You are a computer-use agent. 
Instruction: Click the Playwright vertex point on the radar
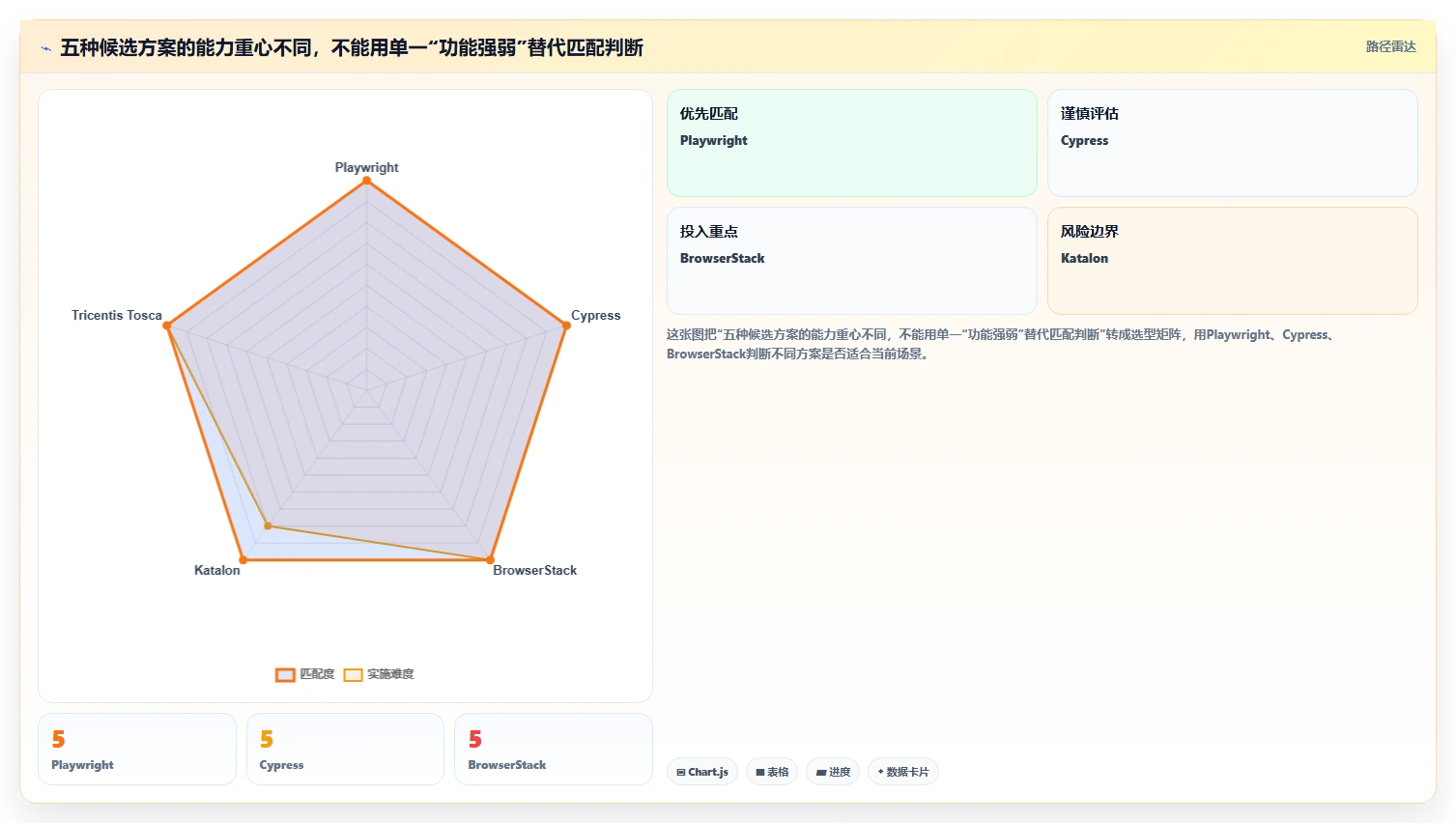366,181
